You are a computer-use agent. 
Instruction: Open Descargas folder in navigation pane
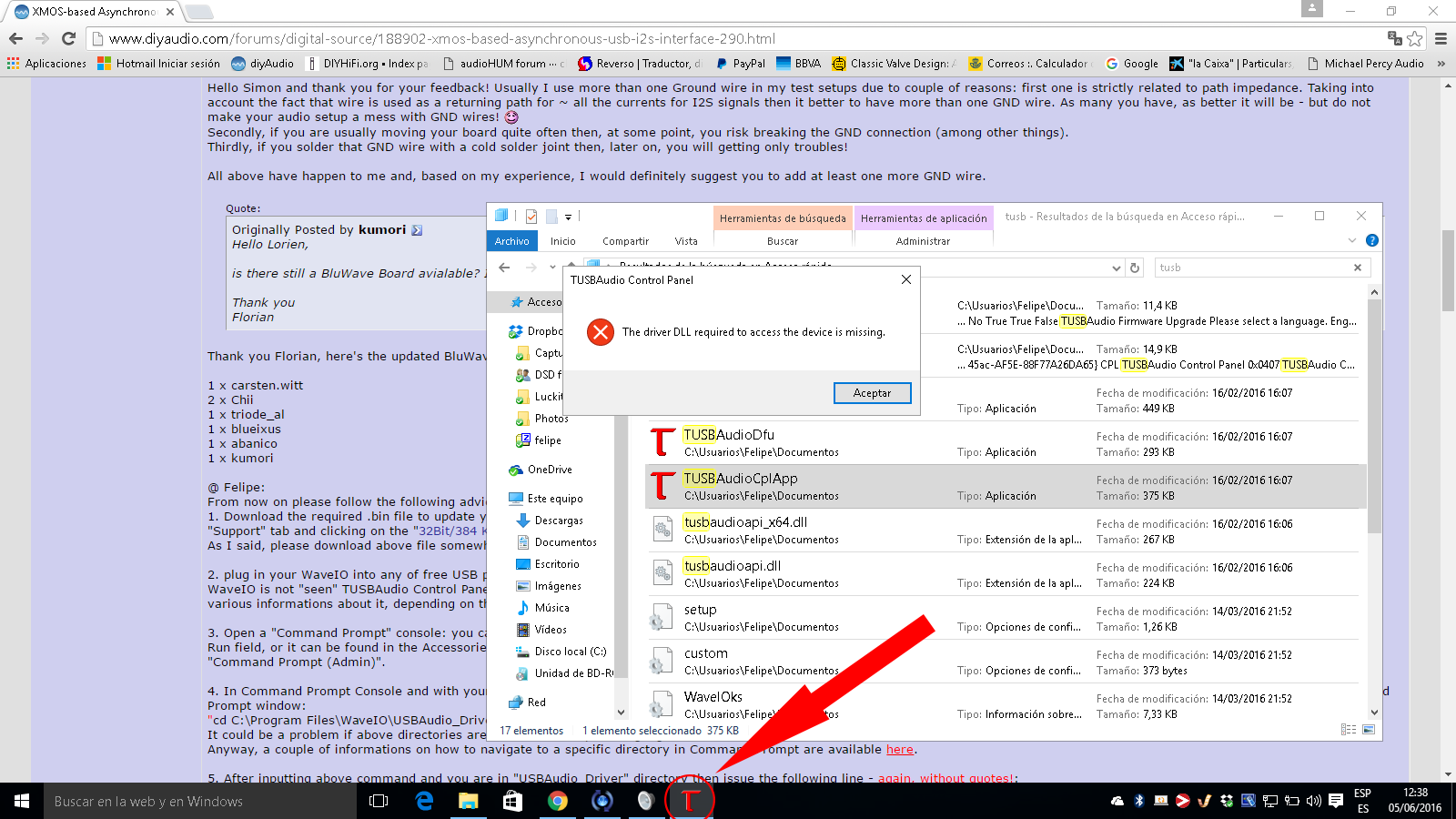point(559,521)
